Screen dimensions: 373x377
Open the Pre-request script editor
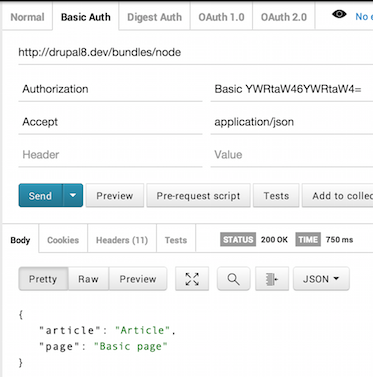point(198,195)
